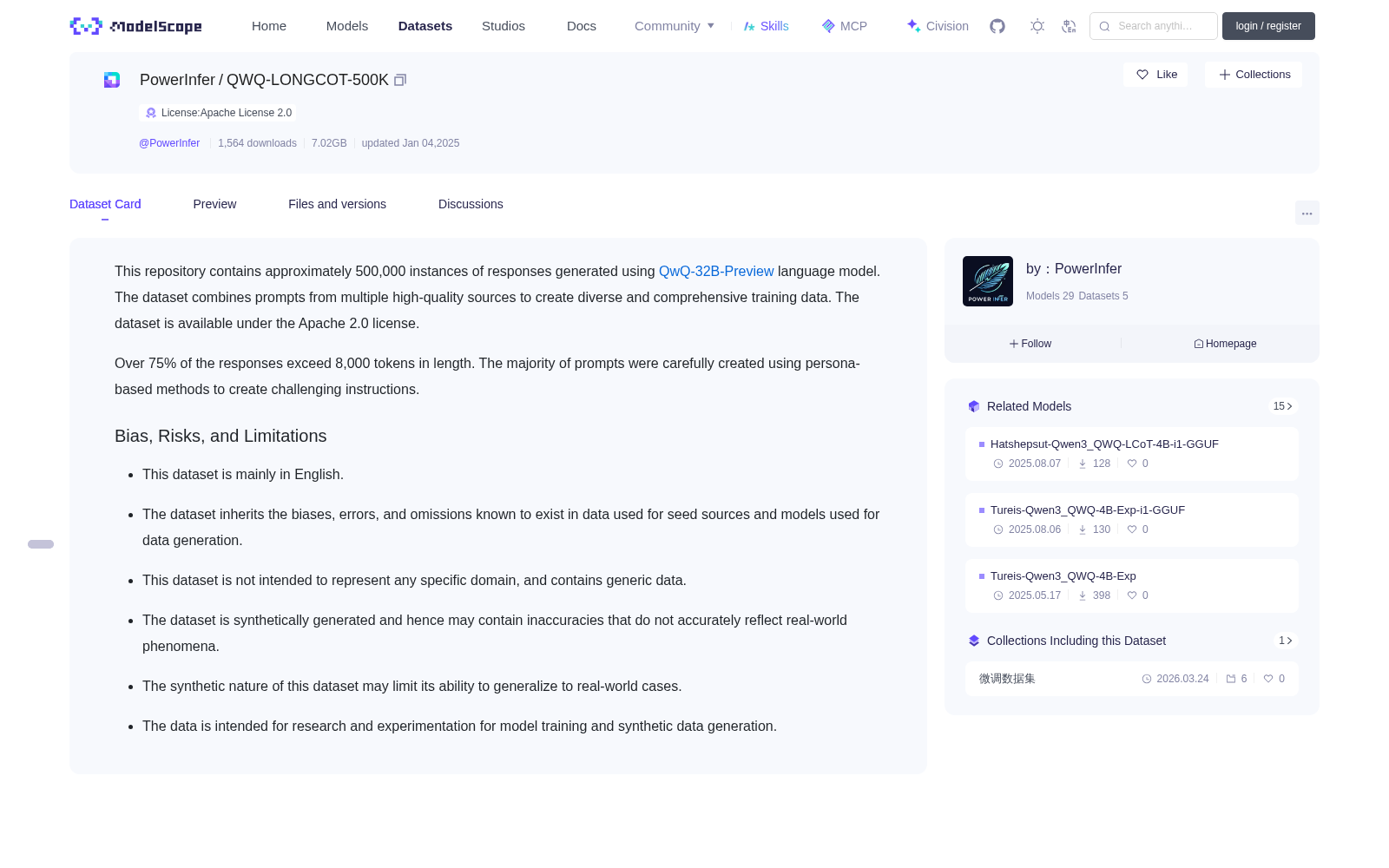This screenshot has height=868, width=1389.
Task: Open the Datasets section
Action: coord(425,26)
